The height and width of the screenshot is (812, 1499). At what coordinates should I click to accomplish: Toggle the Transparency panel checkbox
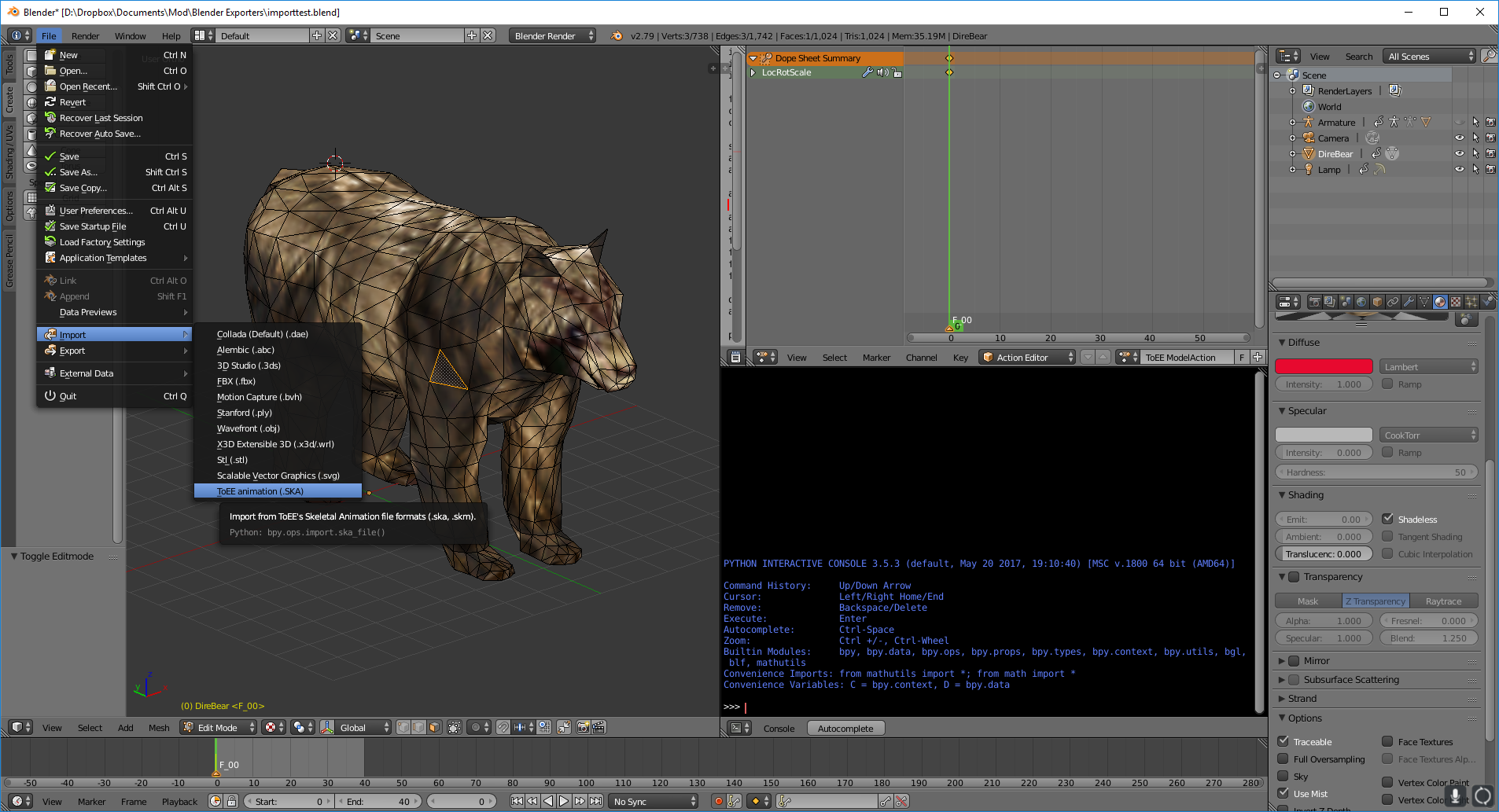coord(1294,576)
